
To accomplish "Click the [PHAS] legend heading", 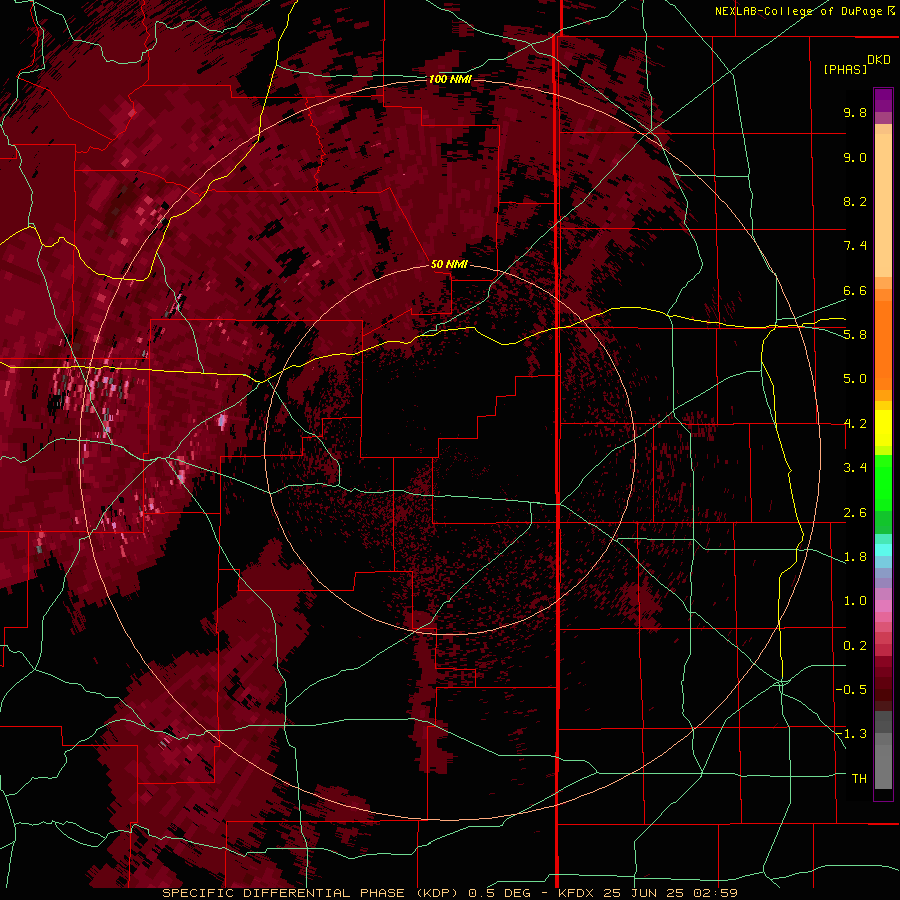I will point(845,69).
